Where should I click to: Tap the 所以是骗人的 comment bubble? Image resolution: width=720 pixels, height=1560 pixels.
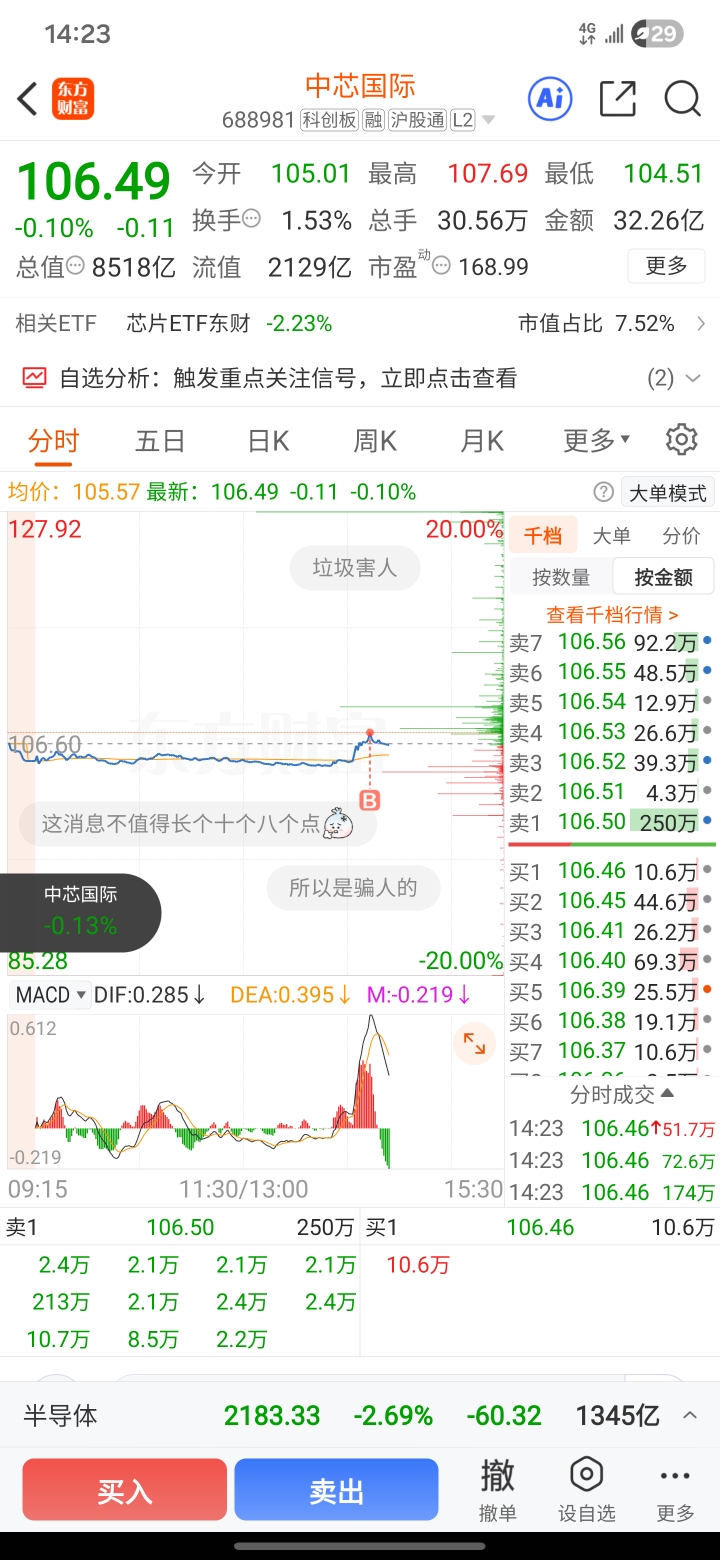click(353, 888)
